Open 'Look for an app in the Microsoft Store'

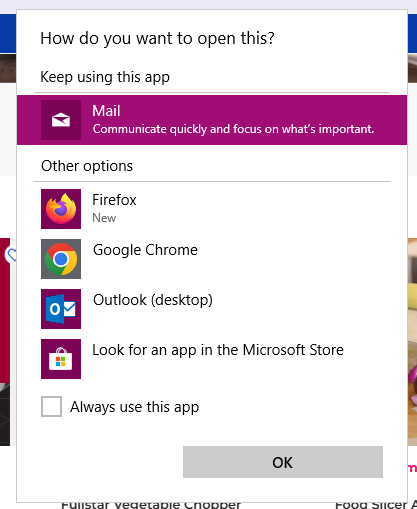[218, 350]
